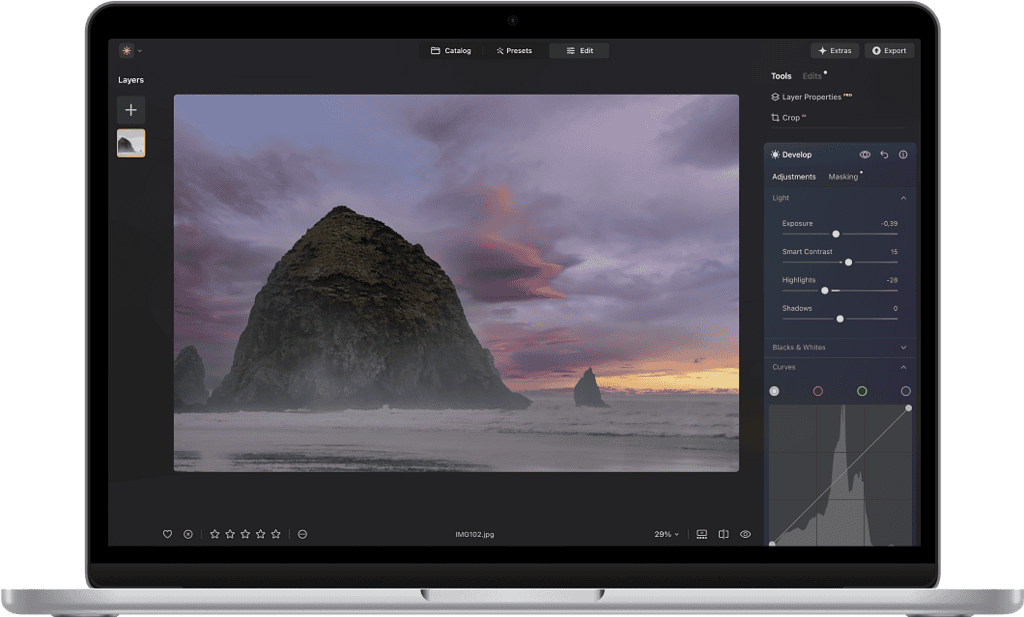Select the green curve channel
Image resolution: width=1024 pixels, height=617 pixels.
click(x=862, y=391)
